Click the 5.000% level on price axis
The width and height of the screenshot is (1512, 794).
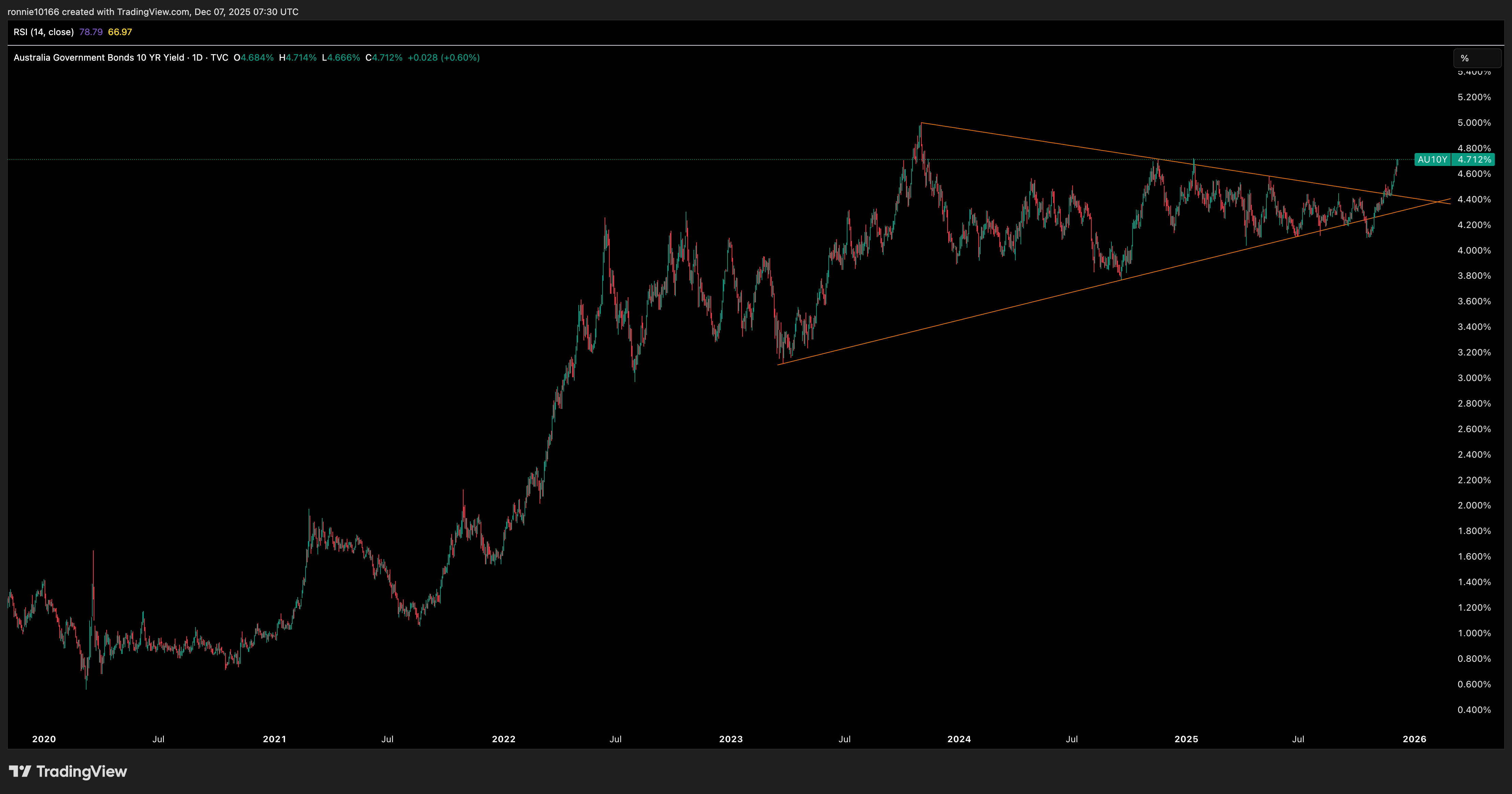pyautogui.click(x=1474, y=123)
